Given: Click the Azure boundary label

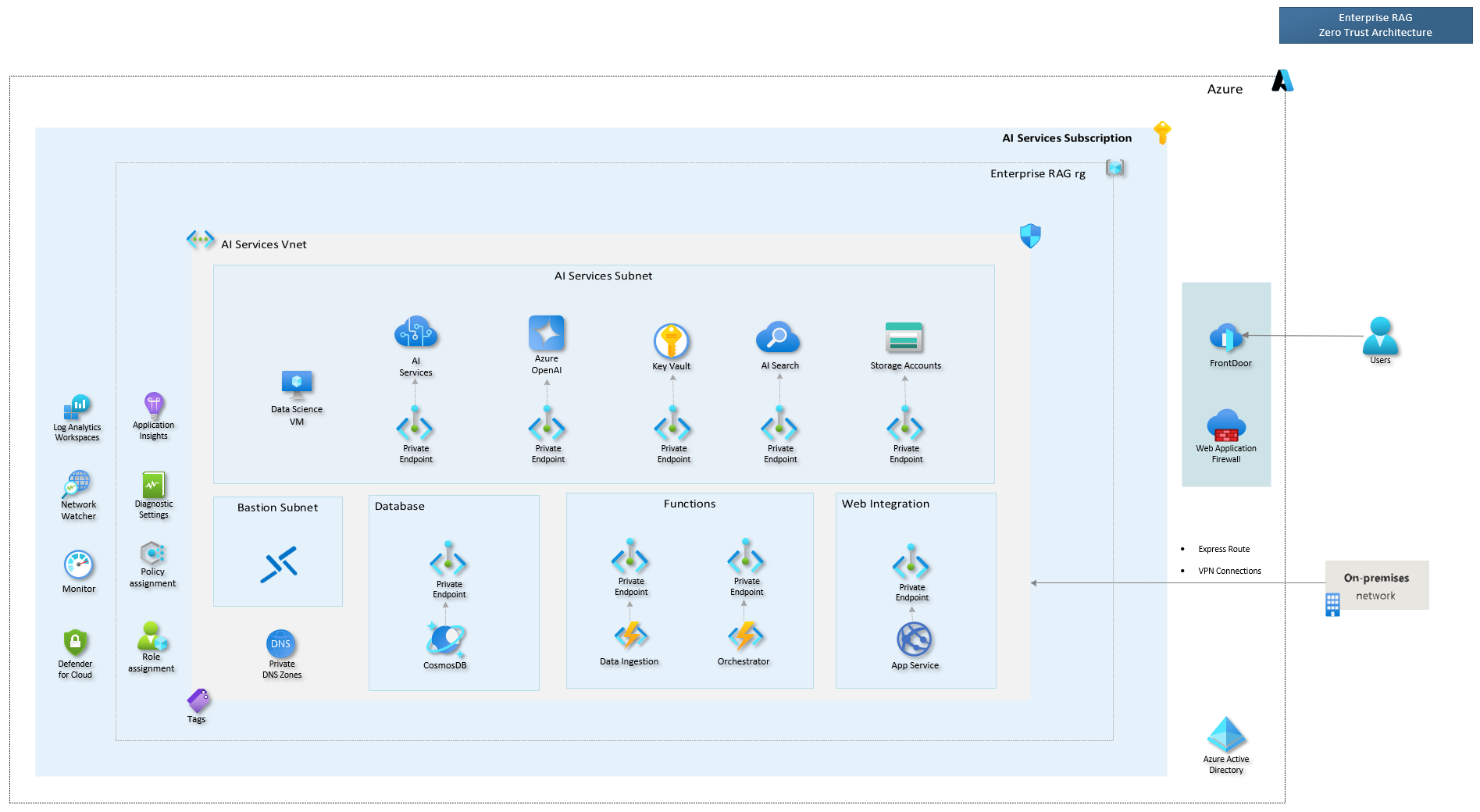Looking at the screenshot, I should pyautogui.click(x=1225, y=89).
